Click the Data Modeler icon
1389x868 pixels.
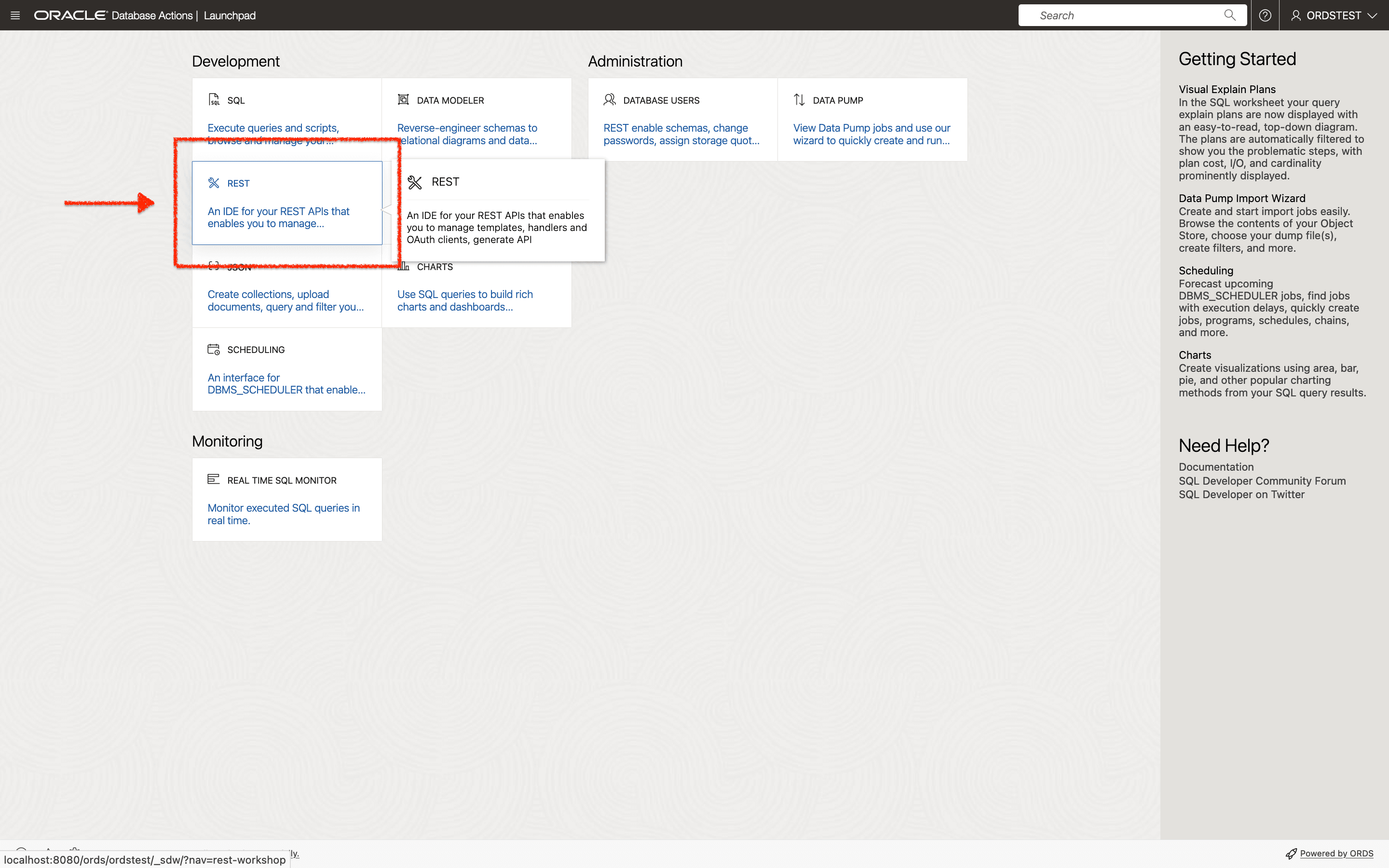coord(403,100)
